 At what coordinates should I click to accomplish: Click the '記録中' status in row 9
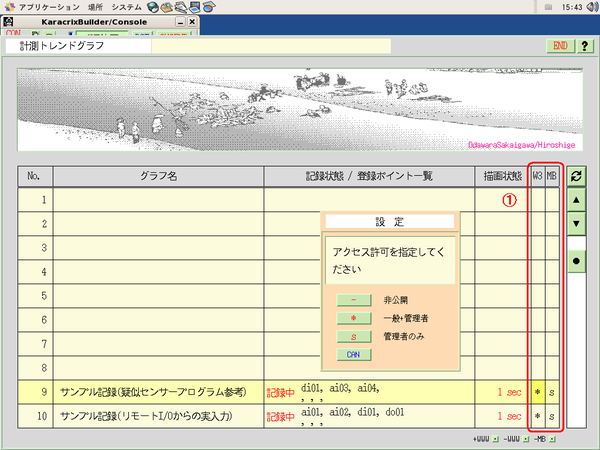[x=280, y=393]
